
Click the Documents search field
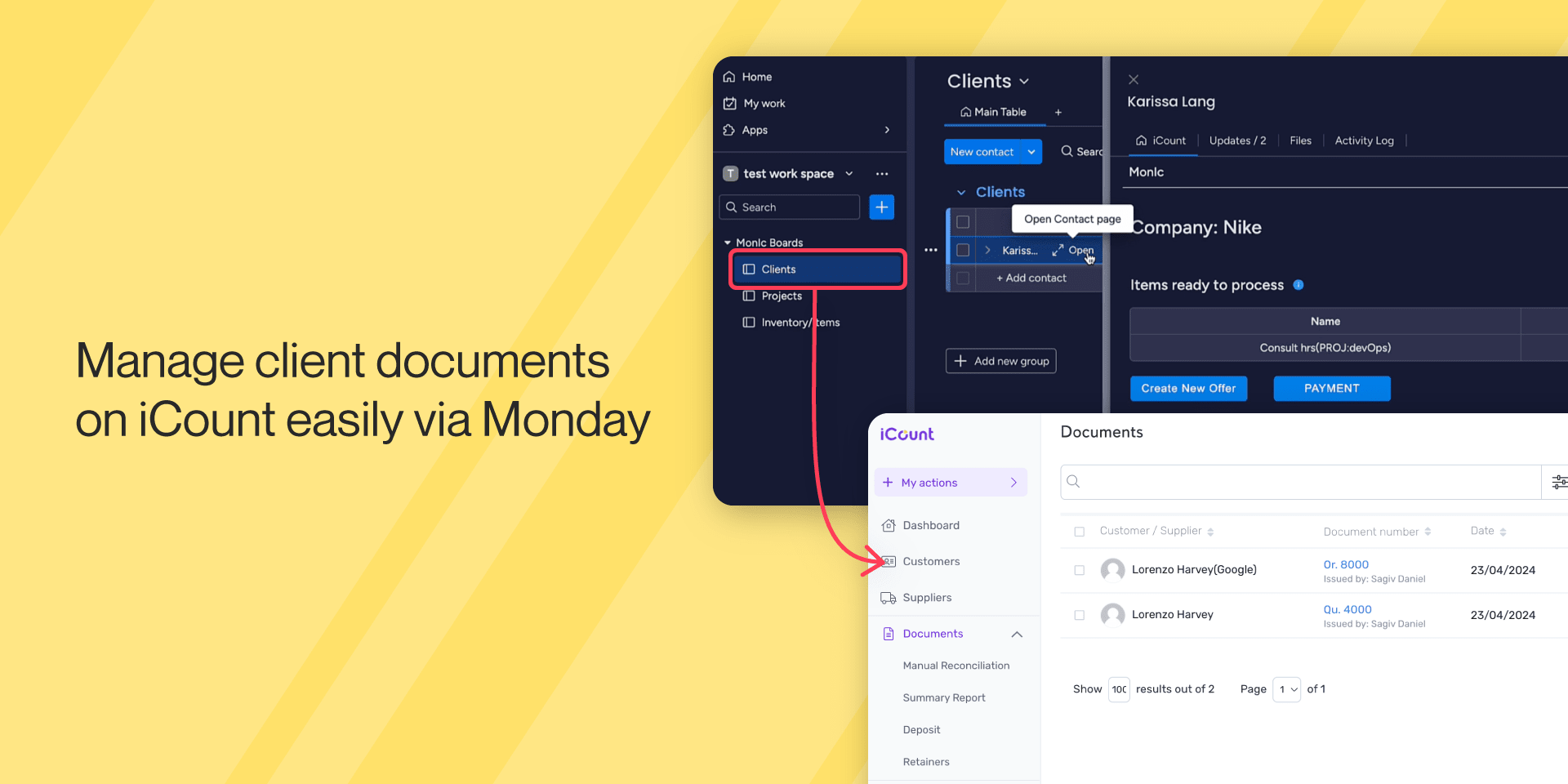click(1300, 482)
